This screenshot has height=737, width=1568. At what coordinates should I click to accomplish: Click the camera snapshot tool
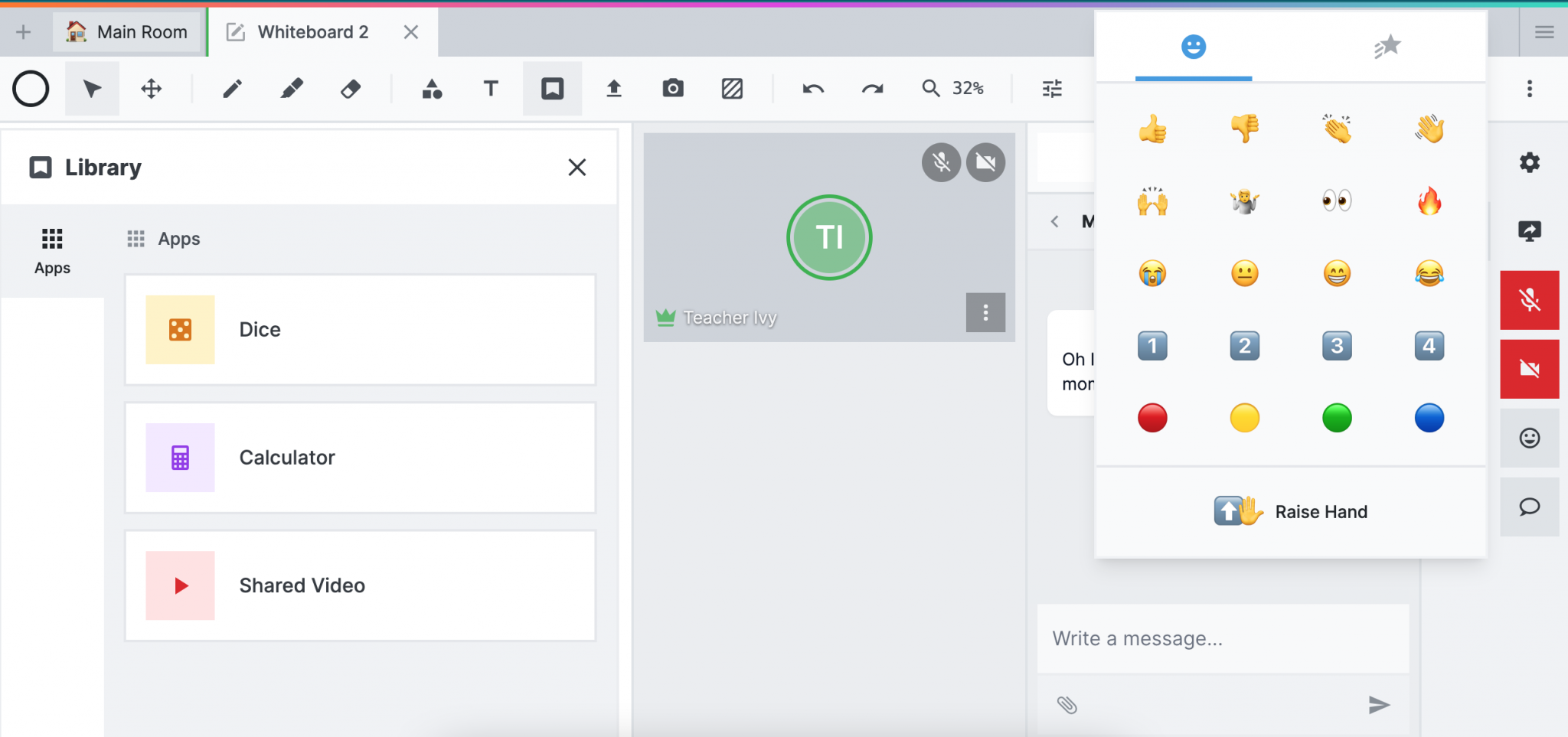pyautogui.click(x=671, y=88)
